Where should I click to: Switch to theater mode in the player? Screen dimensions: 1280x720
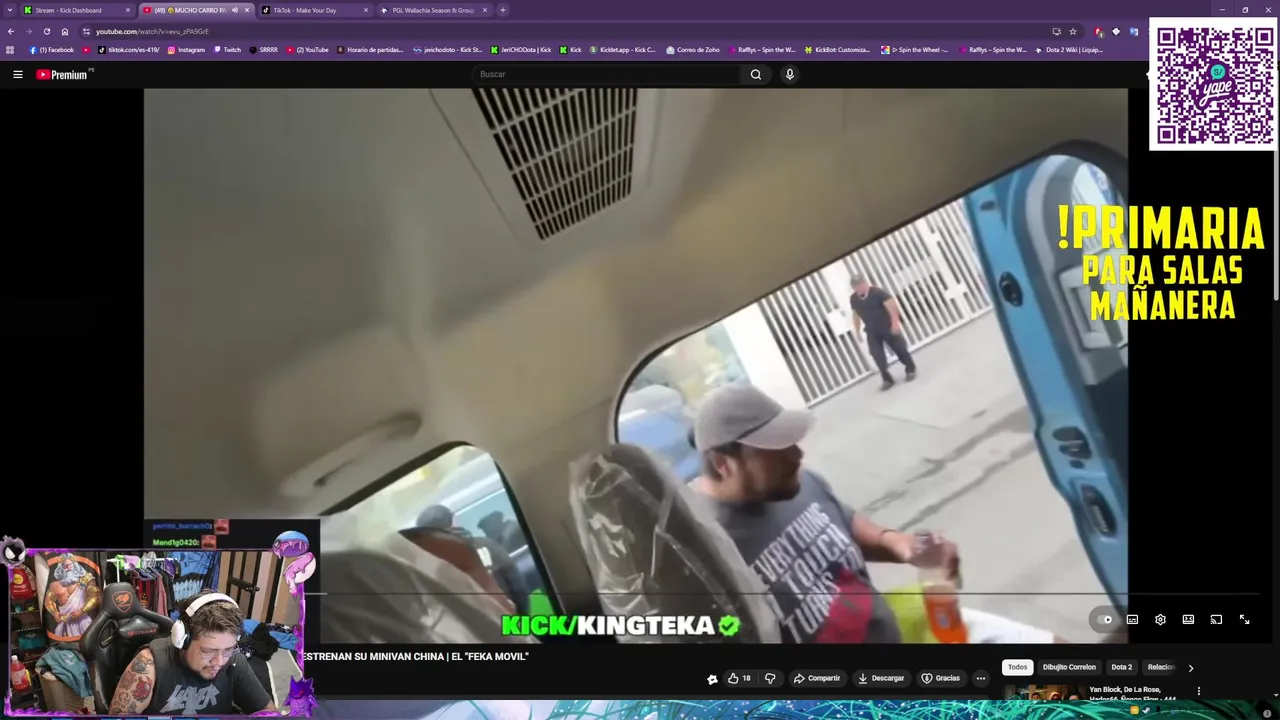pyautogui.click(x=1188, y=619)
